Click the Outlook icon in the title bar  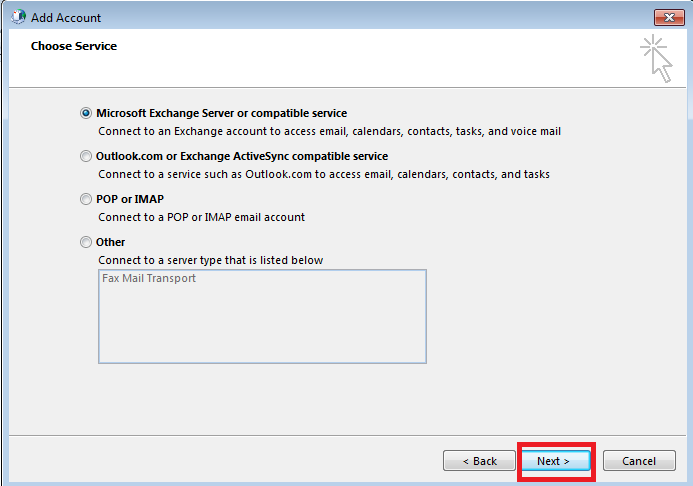18,17
